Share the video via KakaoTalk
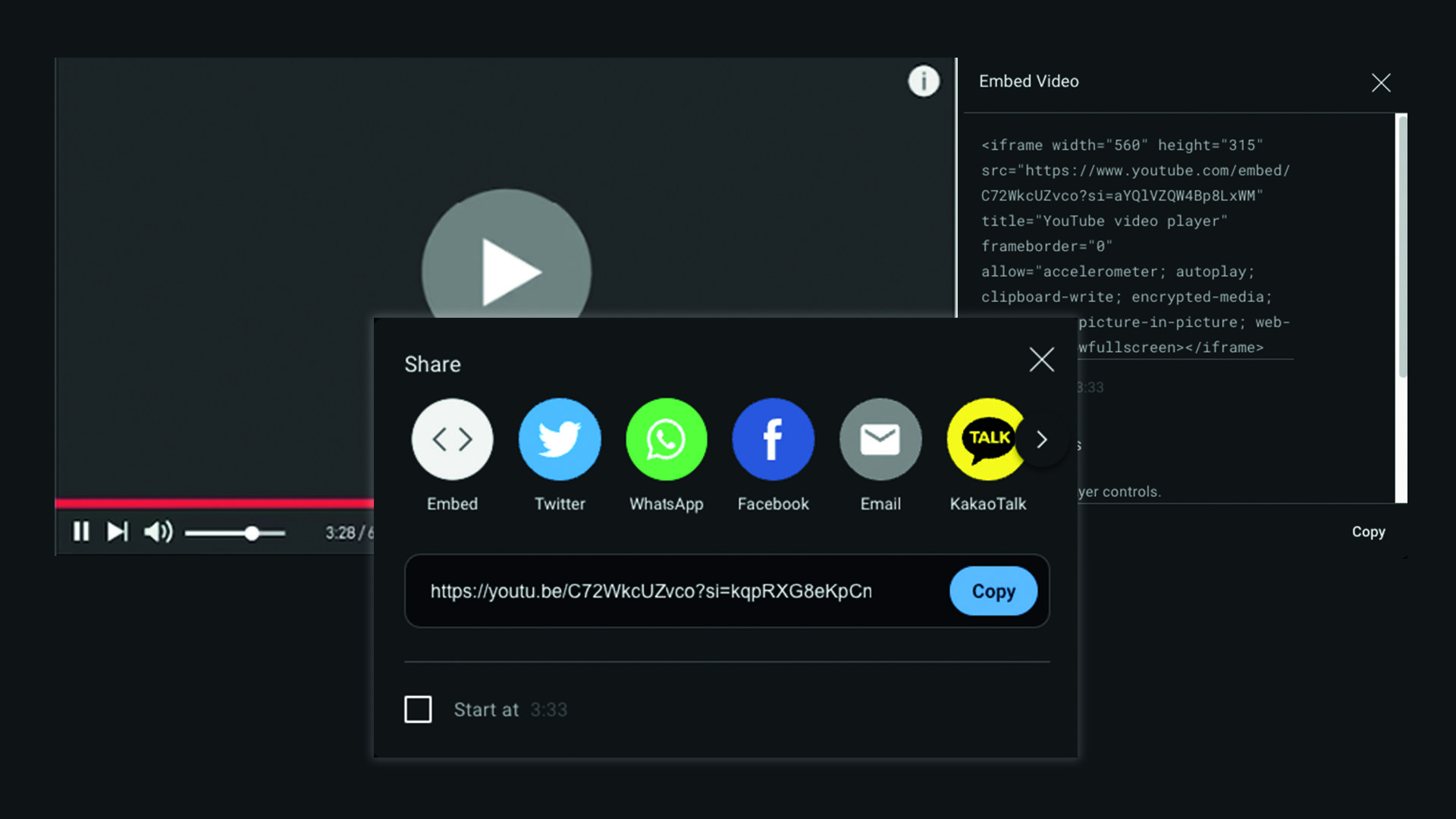This screenshot has width=1456, height=819. pyautogui.click(x=984, y=439)
